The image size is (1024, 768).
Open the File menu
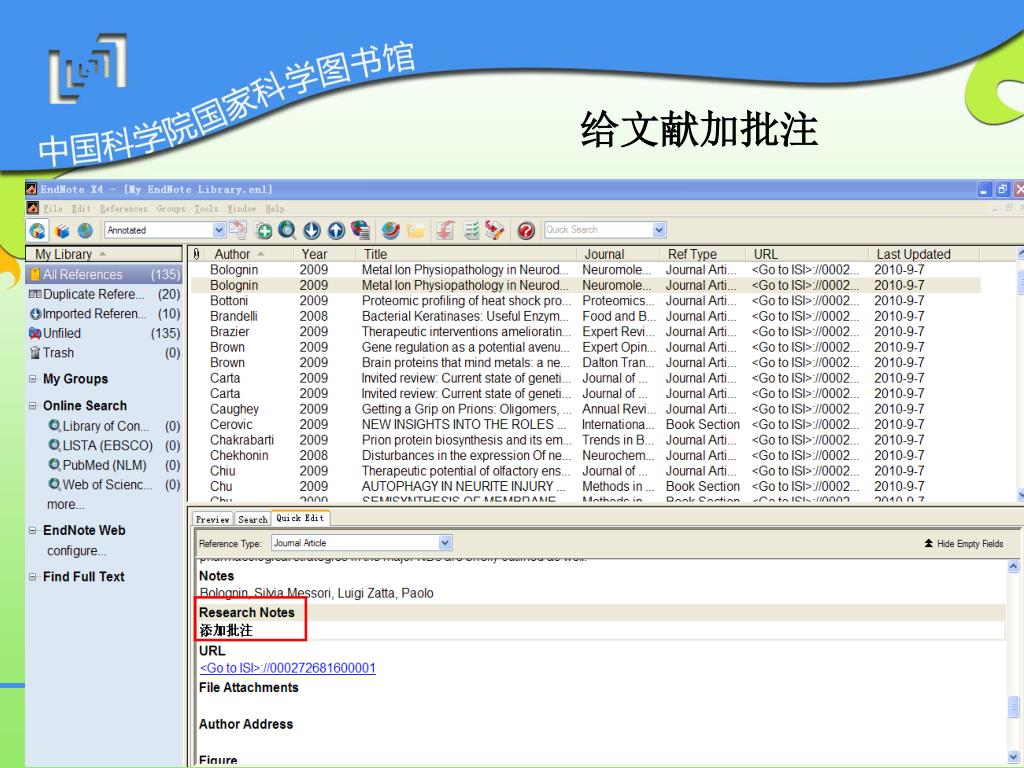coord(53,208)
